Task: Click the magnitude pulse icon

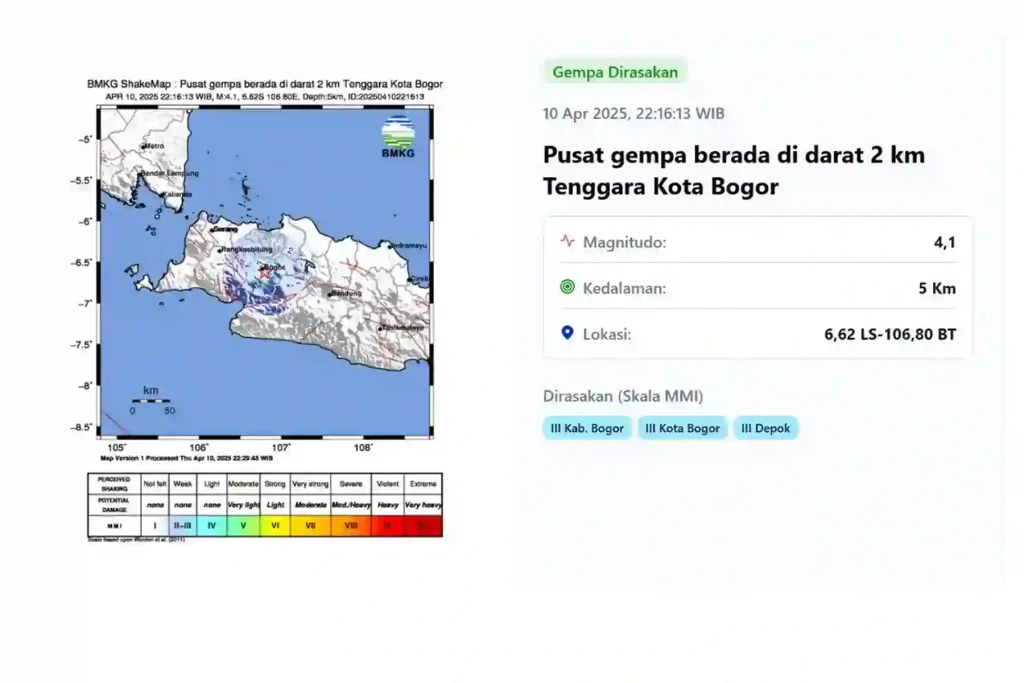Action: [568, 241]
